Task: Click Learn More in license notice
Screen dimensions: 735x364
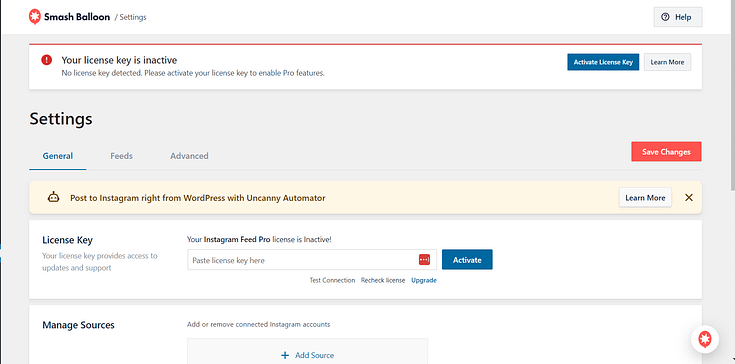Action: pos(667,62)
